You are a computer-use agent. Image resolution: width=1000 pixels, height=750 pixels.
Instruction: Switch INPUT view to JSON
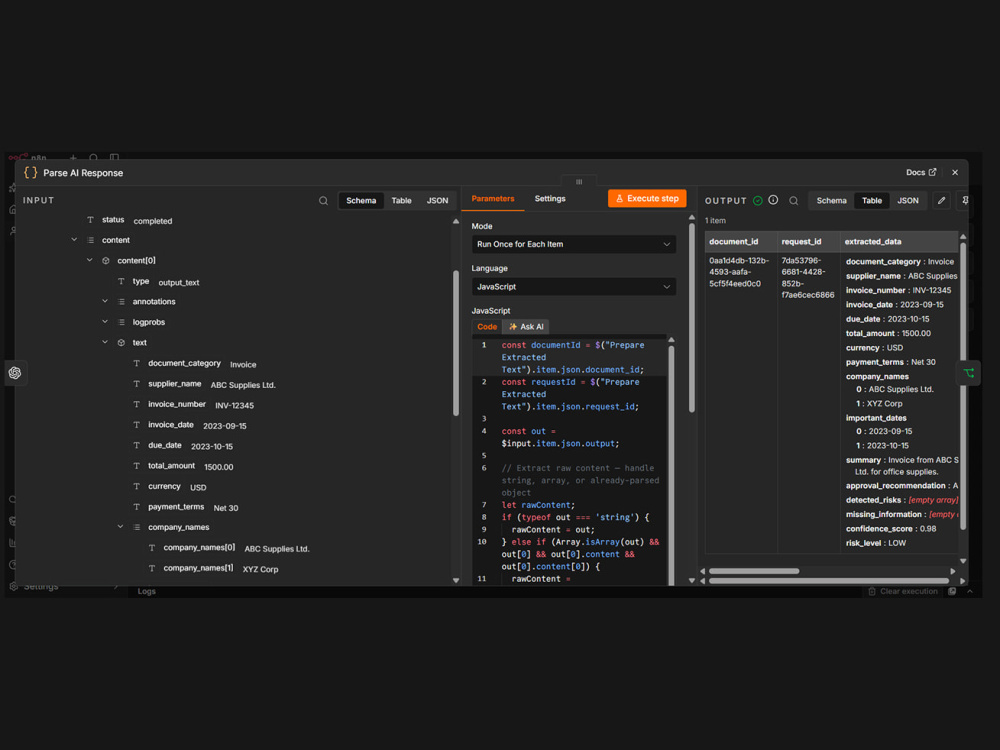pyautogui.click(x=438, y=201)
